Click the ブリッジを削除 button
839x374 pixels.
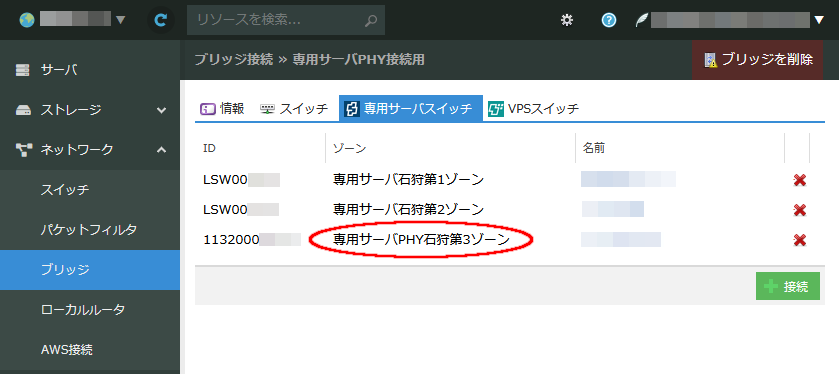(758, 60)
